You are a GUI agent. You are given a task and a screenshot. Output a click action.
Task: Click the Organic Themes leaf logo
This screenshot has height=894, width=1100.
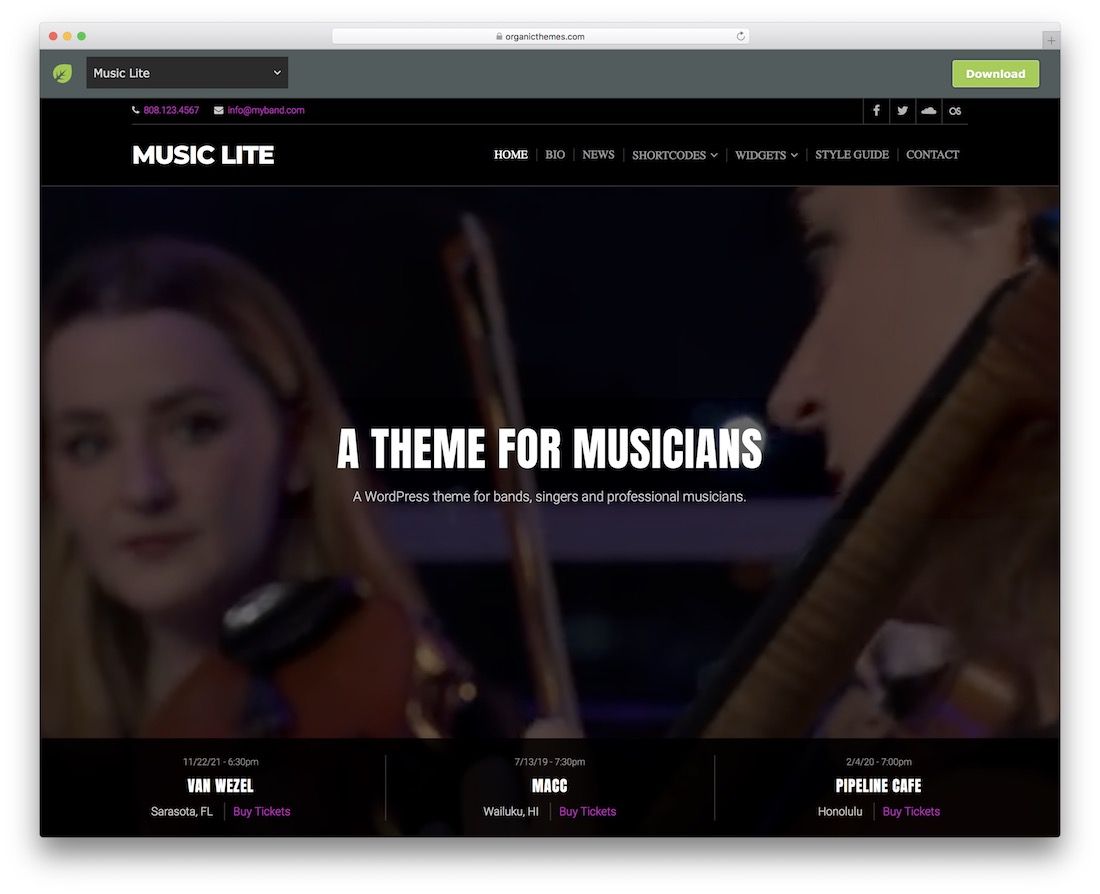click(62, 73)
